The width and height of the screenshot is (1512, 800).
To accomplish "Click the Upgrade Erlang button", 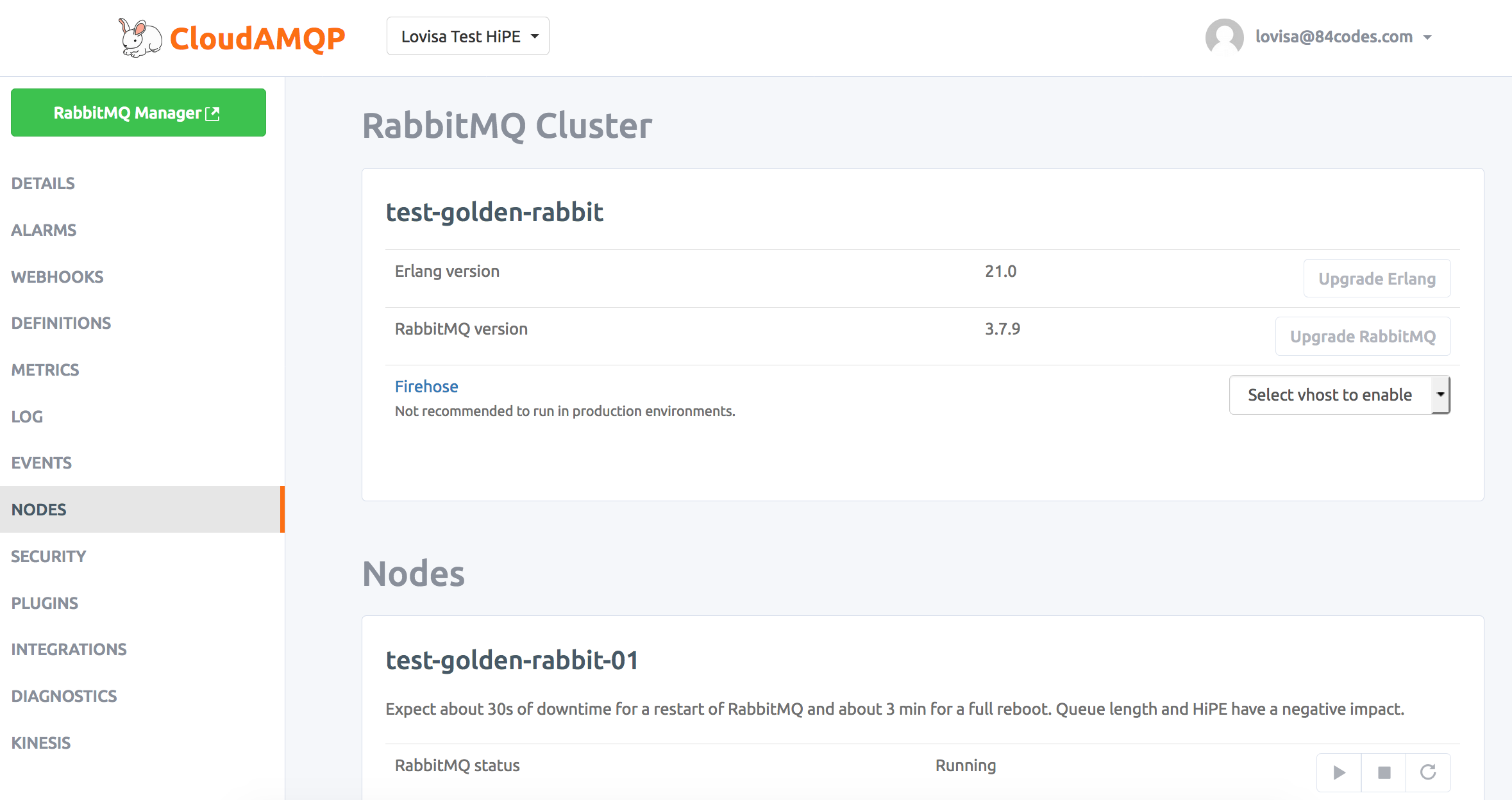I will (x=1377, y=279).
